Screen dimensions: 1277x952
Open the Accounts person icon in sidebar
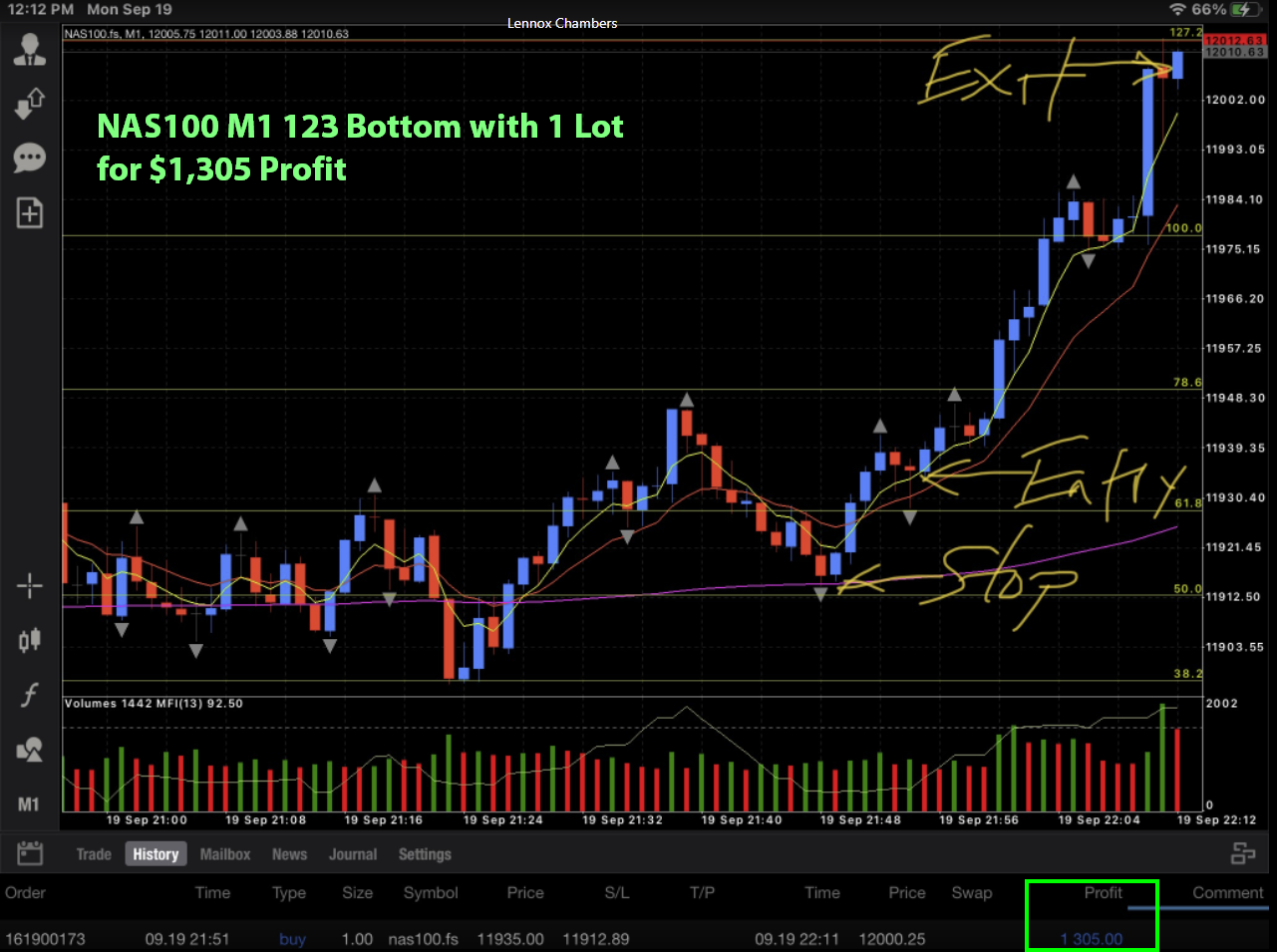pos(30,50)
